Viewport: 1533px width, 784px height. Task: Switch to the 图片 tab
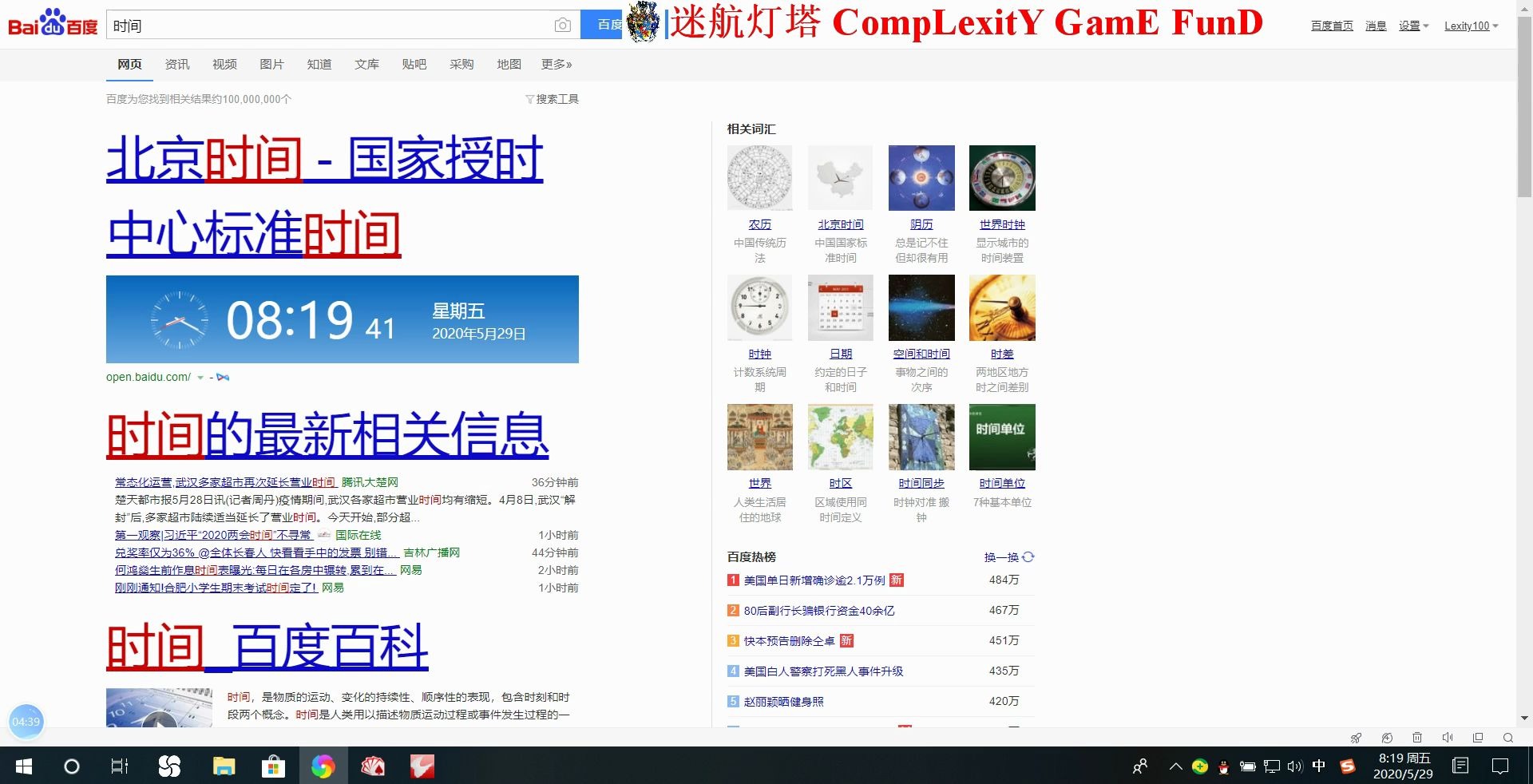271,64
